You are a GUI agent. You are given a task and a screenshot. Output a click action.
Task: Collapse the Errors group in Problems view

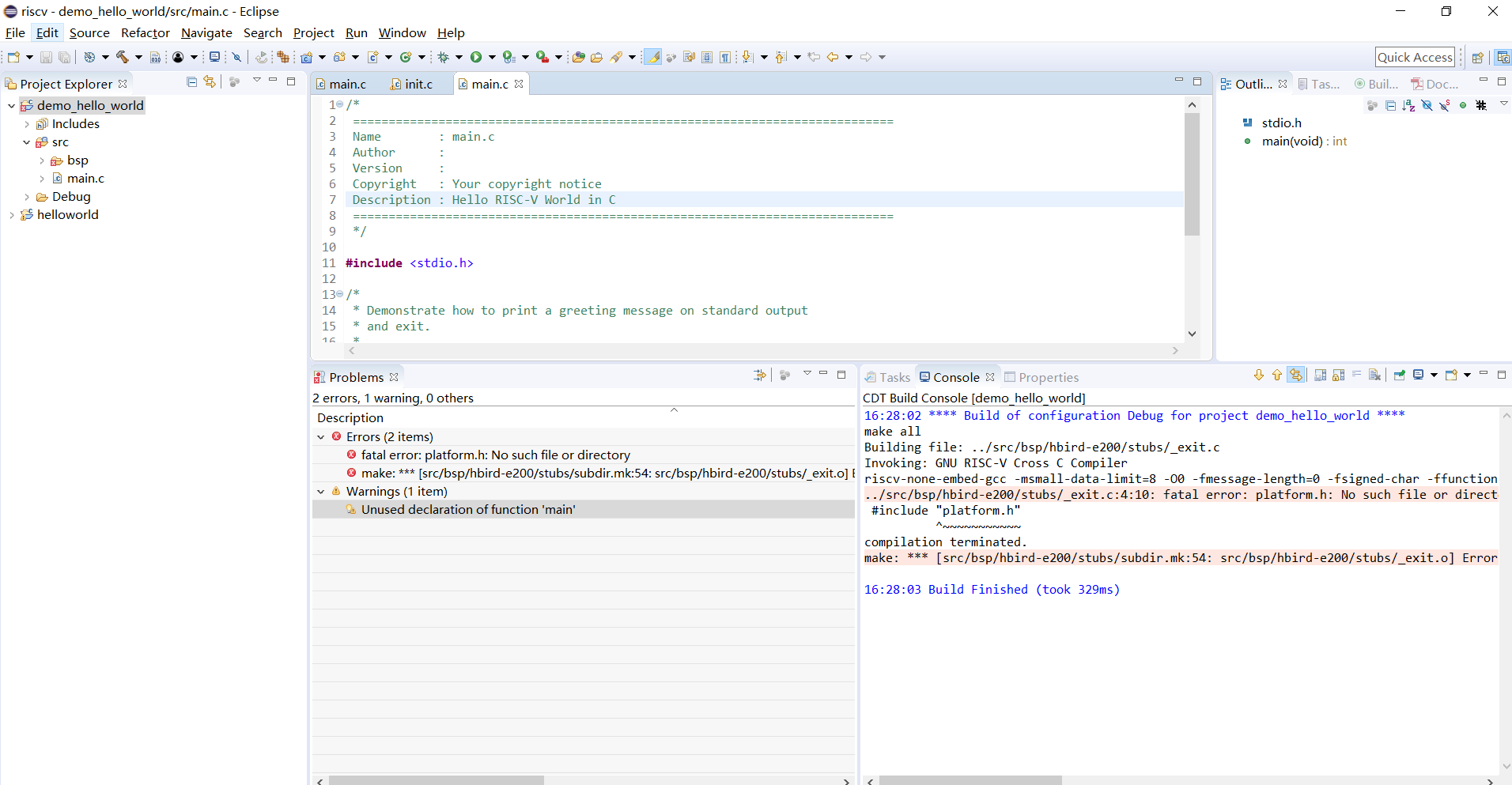321,437
